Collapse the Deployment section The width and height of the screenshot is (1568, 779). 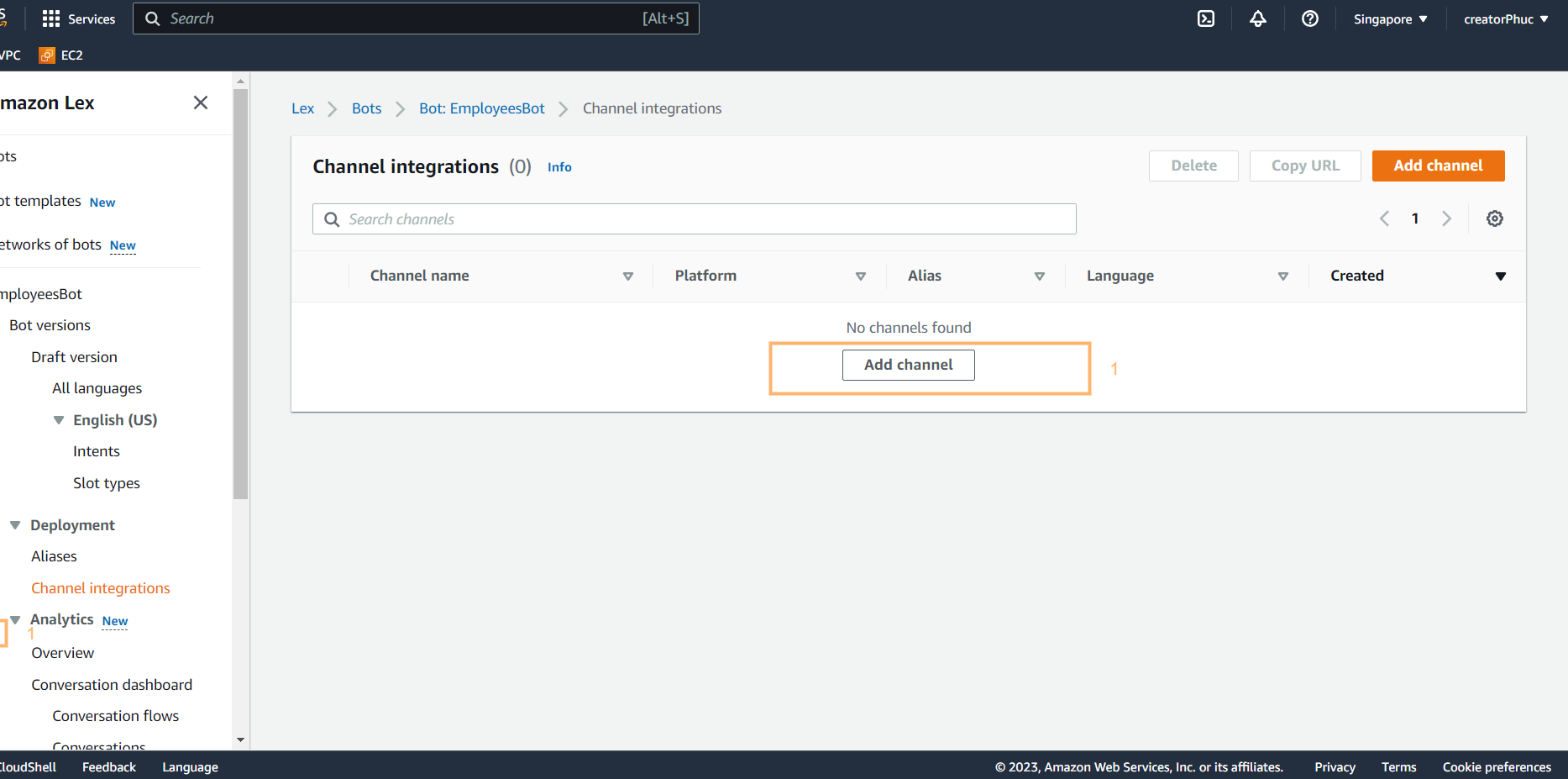[x=15, y=525]
